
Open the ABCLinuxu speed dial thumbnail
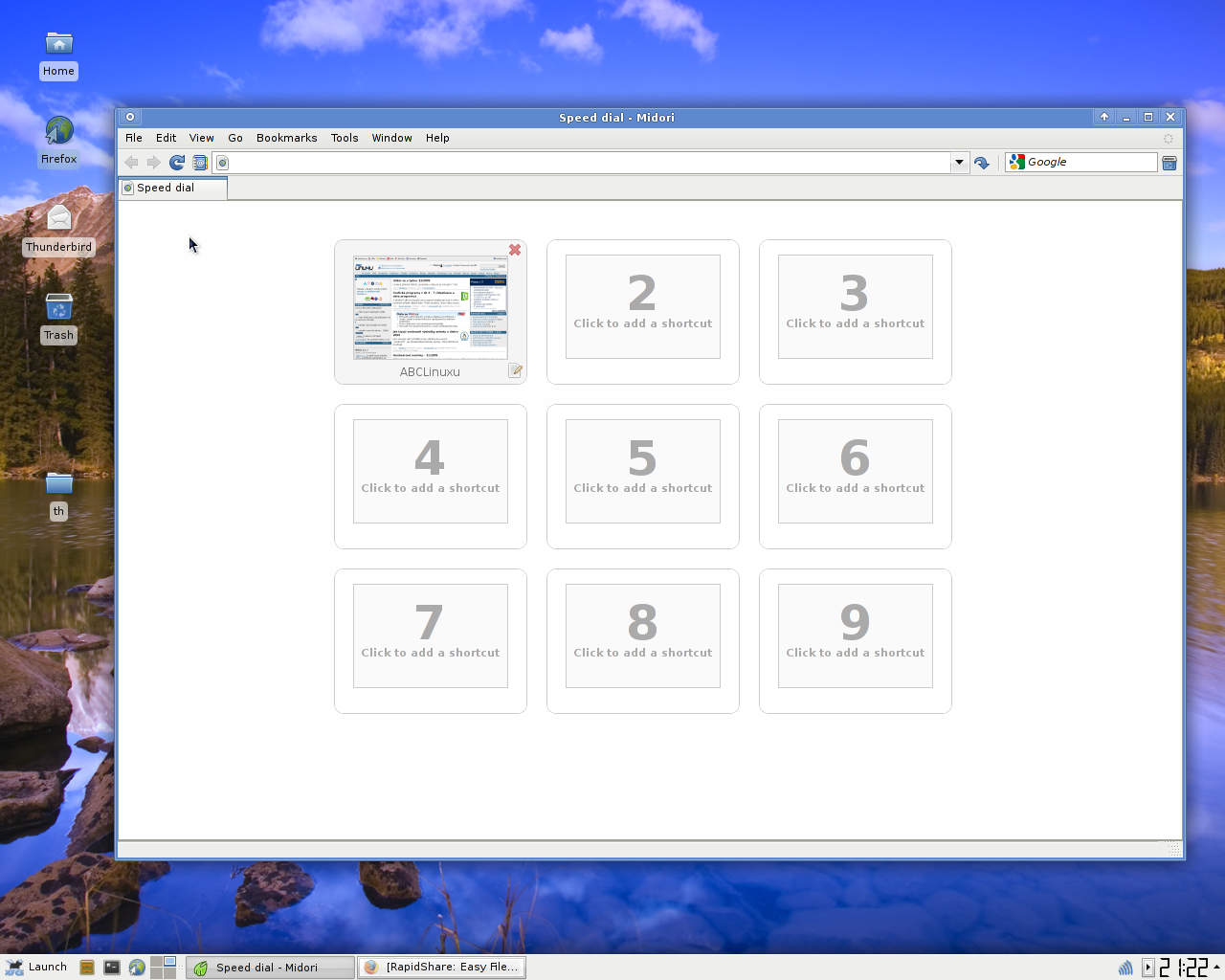(x=430, y=307)
